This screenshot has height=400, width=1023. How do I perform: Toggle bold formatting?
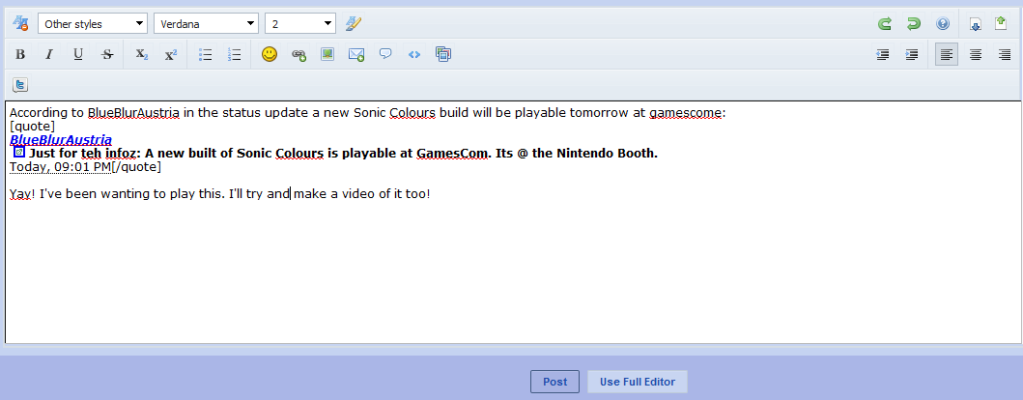pos(20,54)
